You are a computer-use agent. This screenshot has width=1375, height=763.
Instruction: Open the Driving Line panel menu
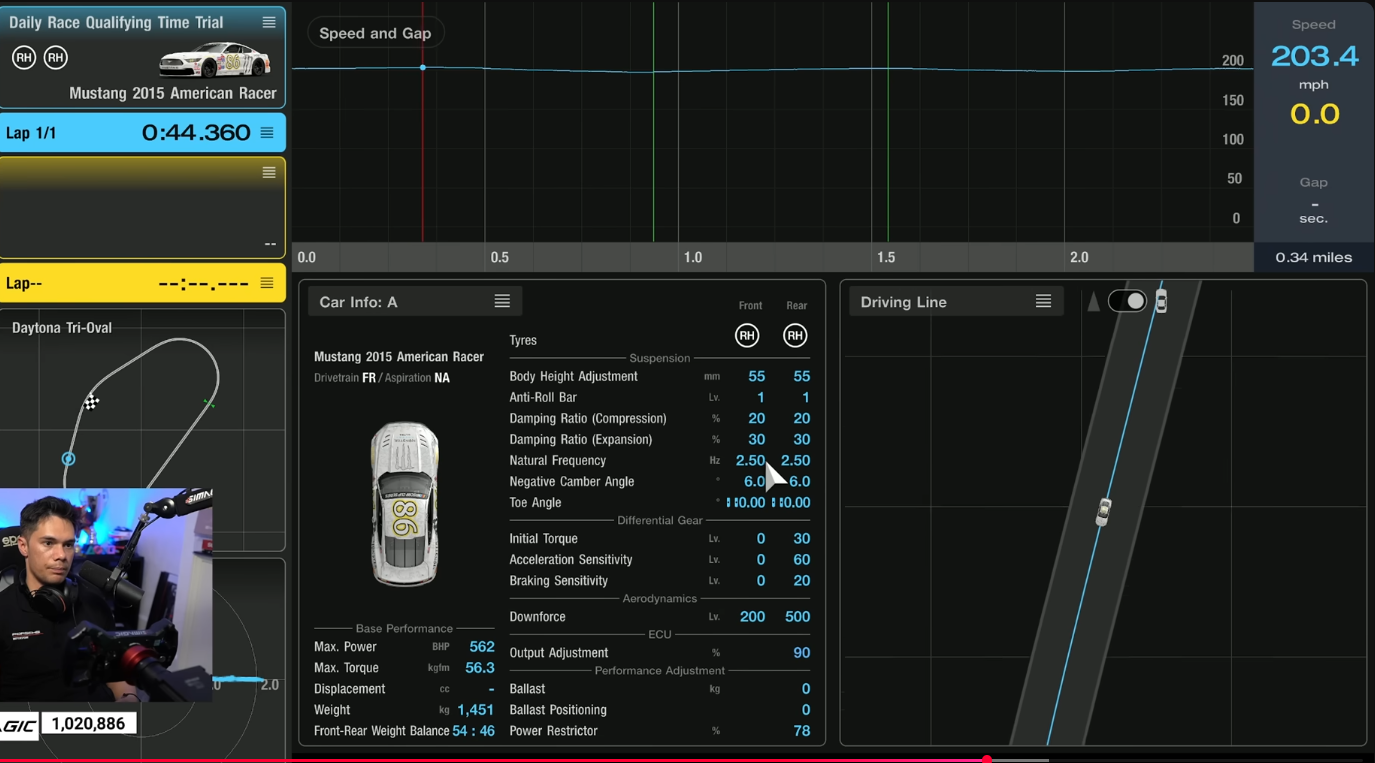click(1043, 301)
